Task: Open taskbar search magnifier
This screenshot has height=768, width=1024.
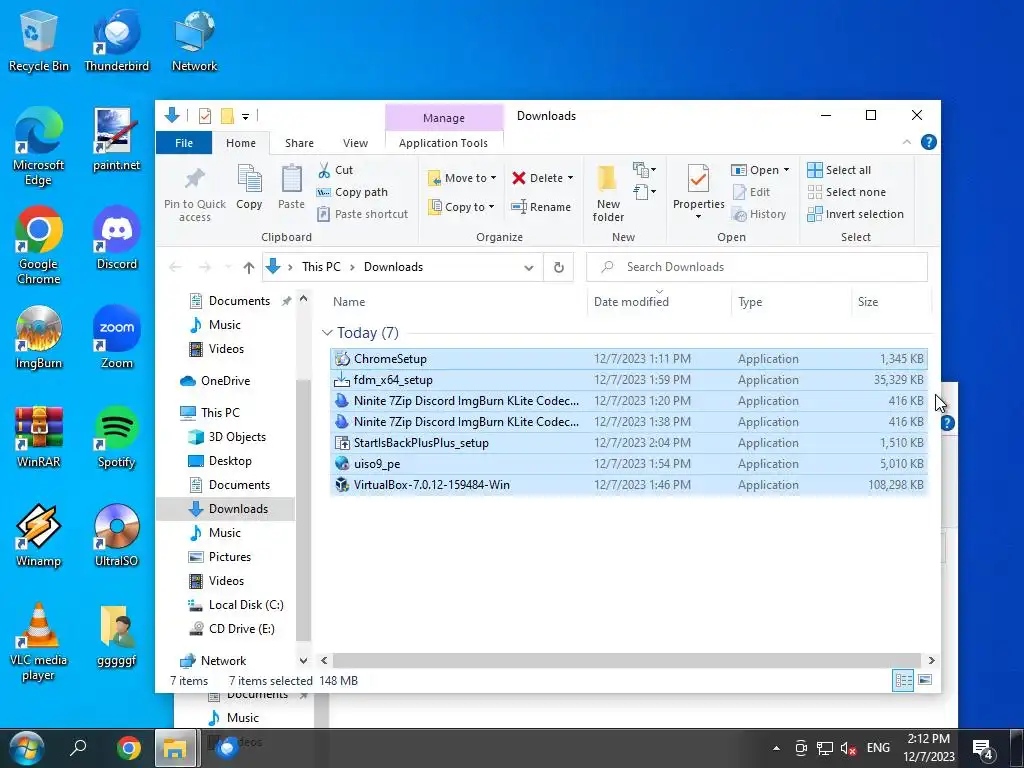Action: (78, 748)
